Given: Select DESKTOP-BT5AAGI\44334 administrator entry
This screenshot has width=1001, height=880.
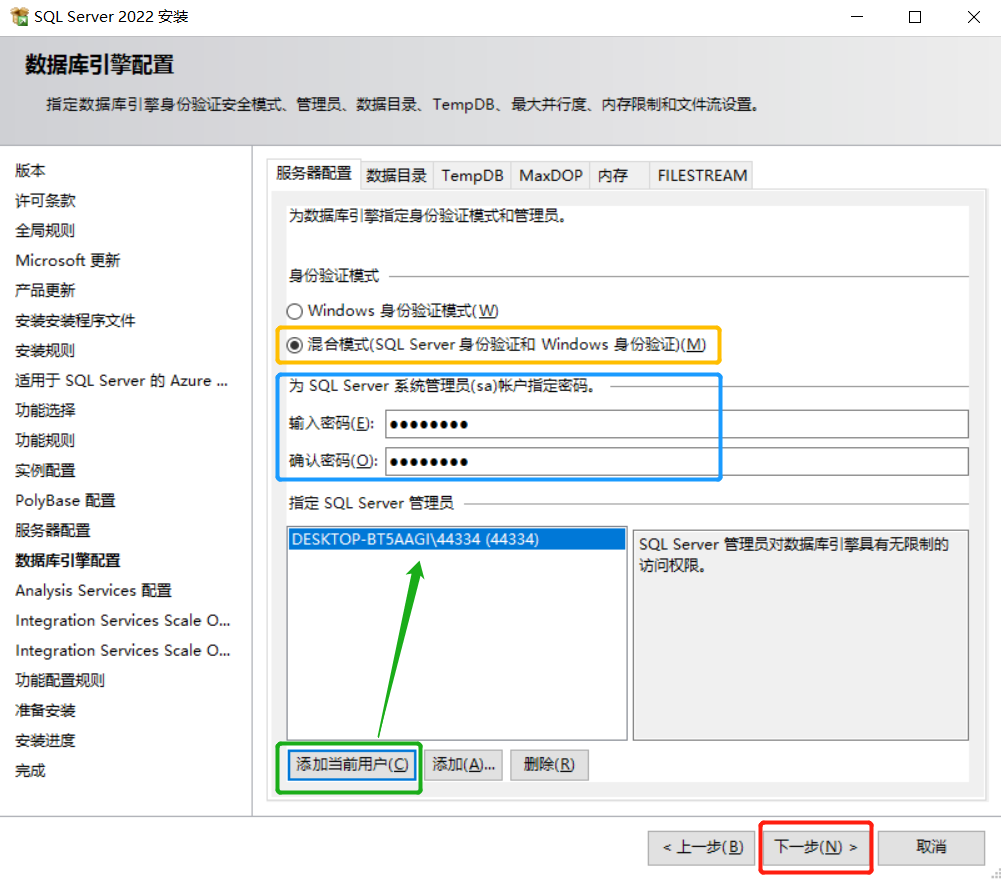Looking at the screenshot, I should [456, 539].
